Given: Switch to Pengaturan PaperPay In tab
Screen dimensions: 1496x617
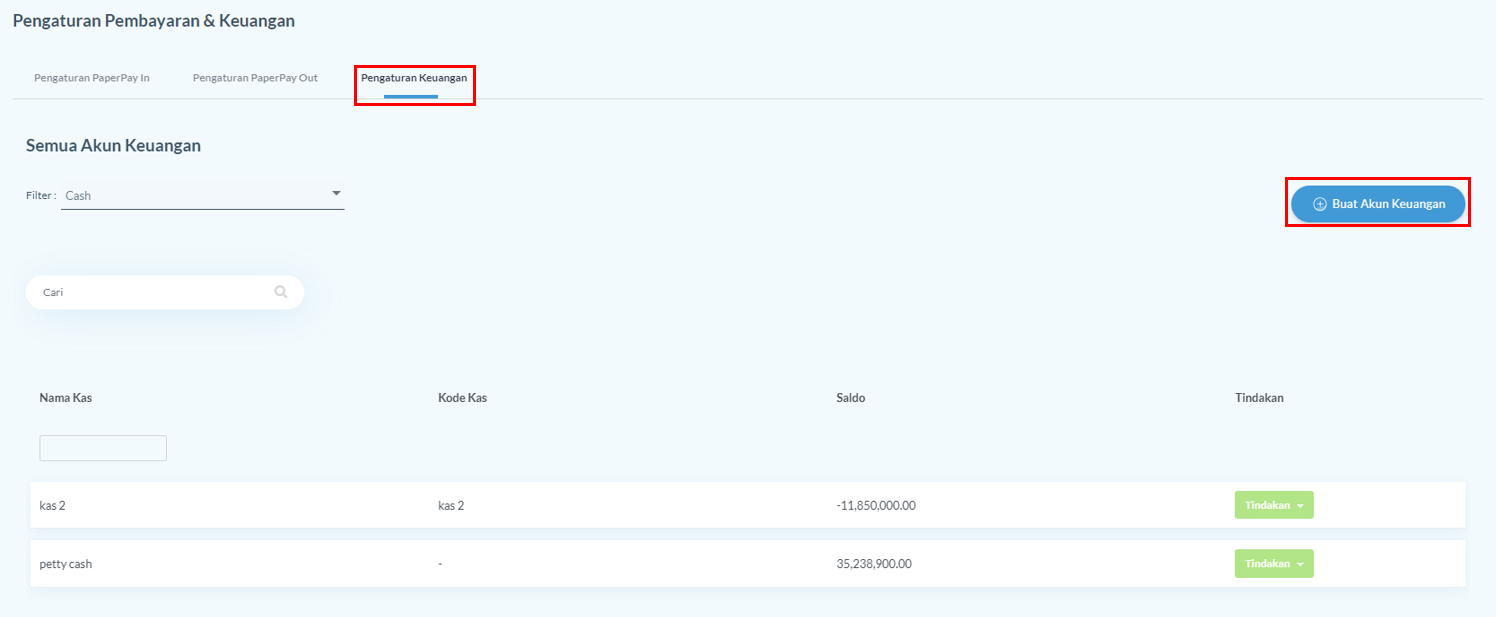Looking at the screenshot, I should (x=92, y=77).
